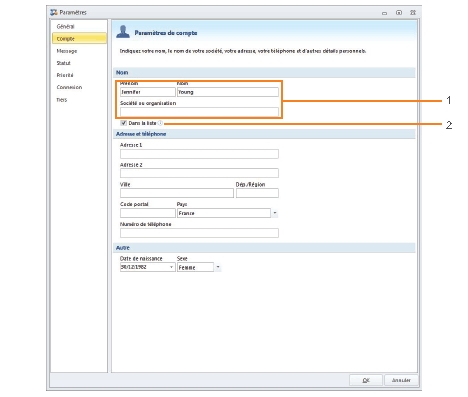Minimize the Paramètres window
468x397 pixels.
pyautogui.click(x=384, y=13)
